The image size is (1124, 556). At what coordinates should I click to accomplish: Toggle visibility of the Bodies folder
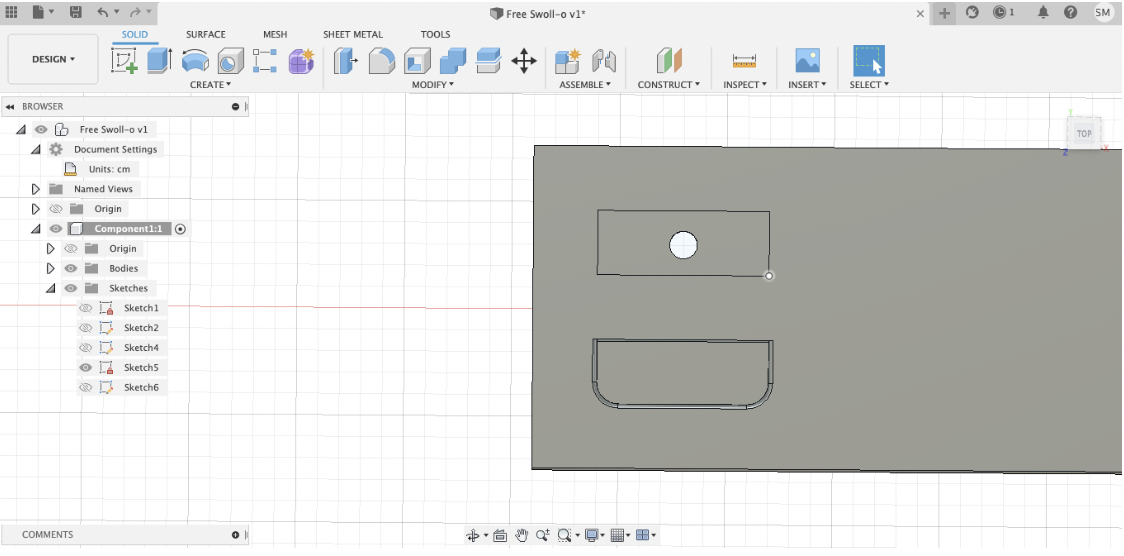pos(70,268)
